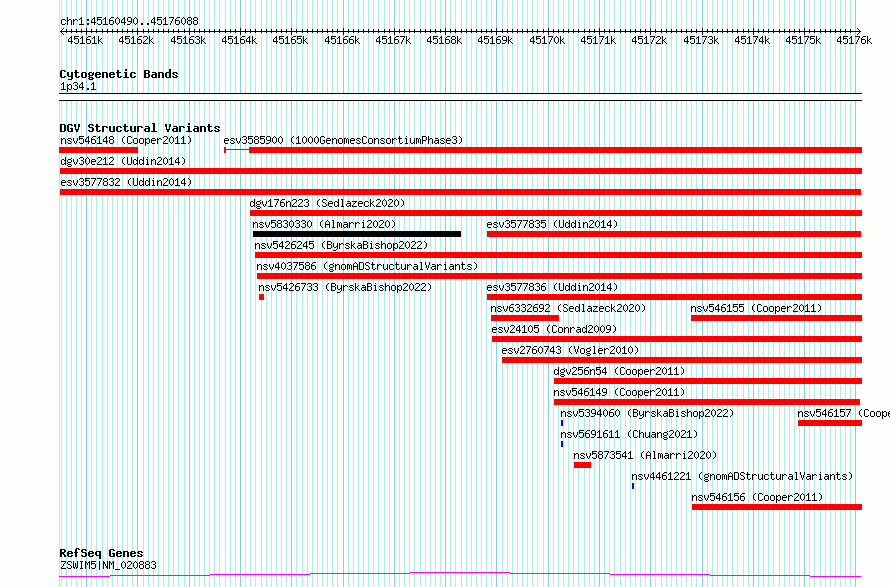The height and width of the screenshot is (587, 890).
Task: Open the esv3577832 (Uddin2014) variant label
Action: coord(126,182)
